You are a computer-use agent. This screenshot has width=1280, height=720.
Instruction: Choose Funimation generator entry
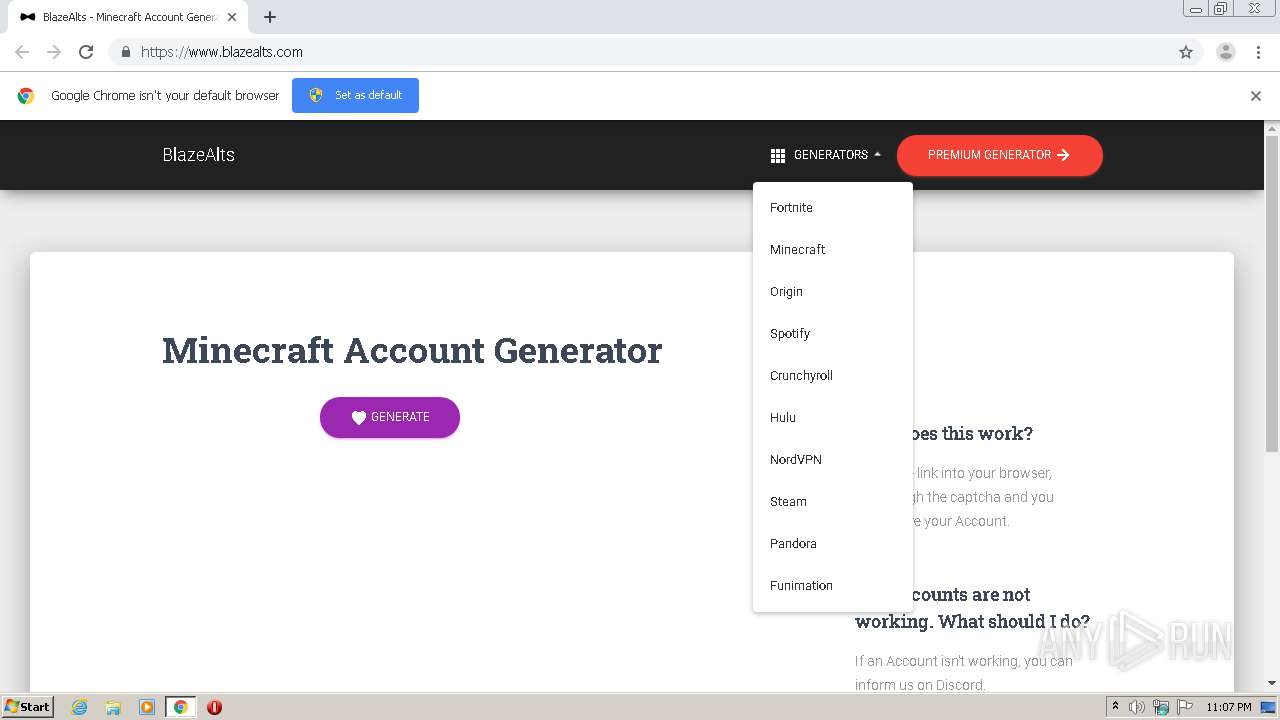(833, 586)
